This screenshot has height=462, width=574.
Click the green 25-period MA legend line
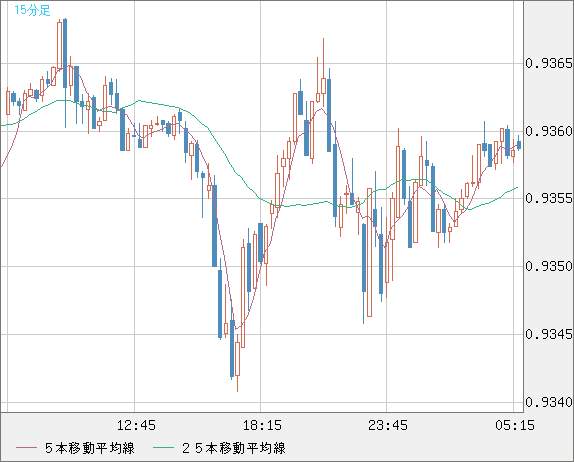[x=163, y=448]
